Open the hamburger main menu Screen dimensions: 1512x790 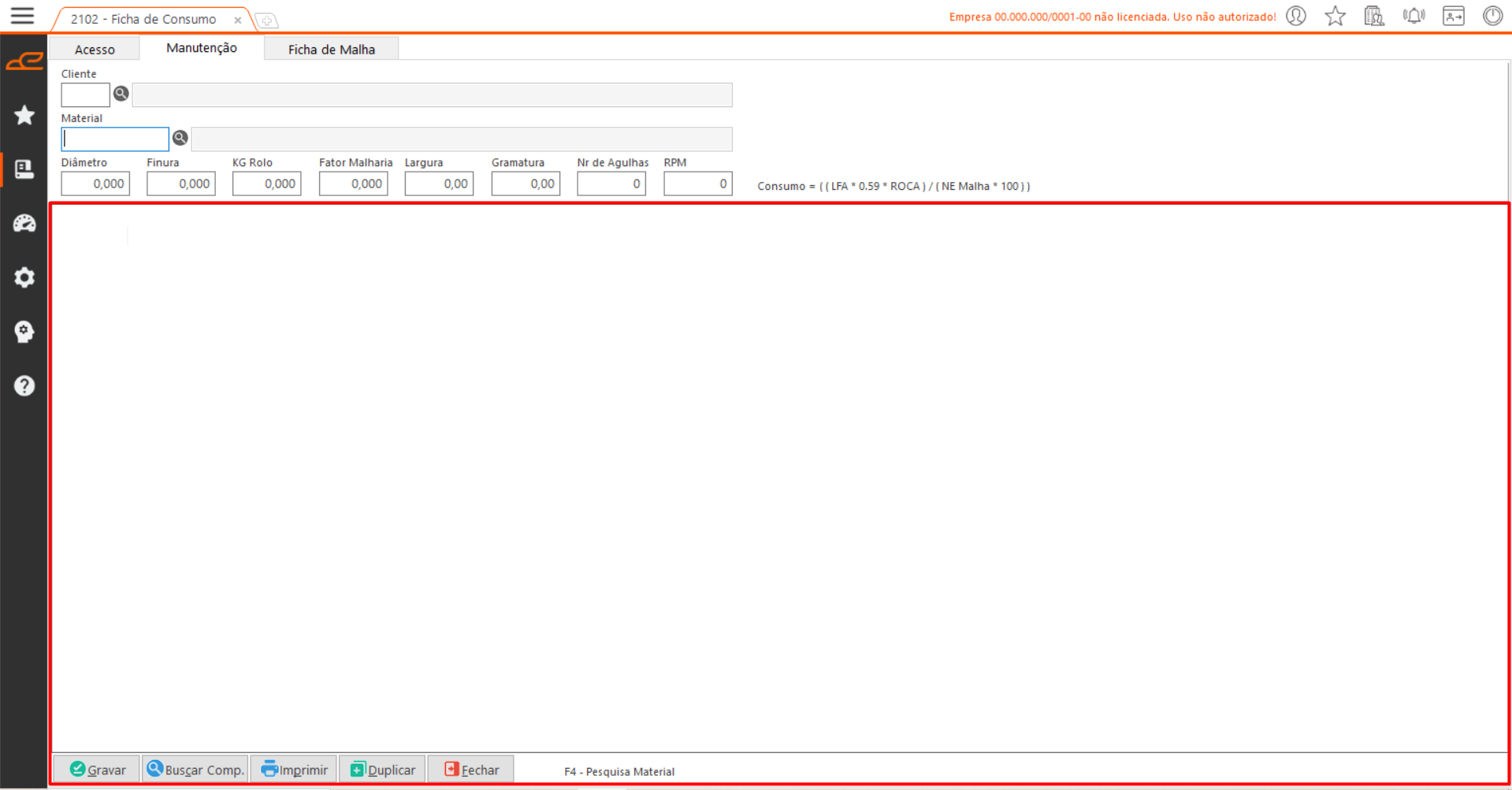pos(22,16)
